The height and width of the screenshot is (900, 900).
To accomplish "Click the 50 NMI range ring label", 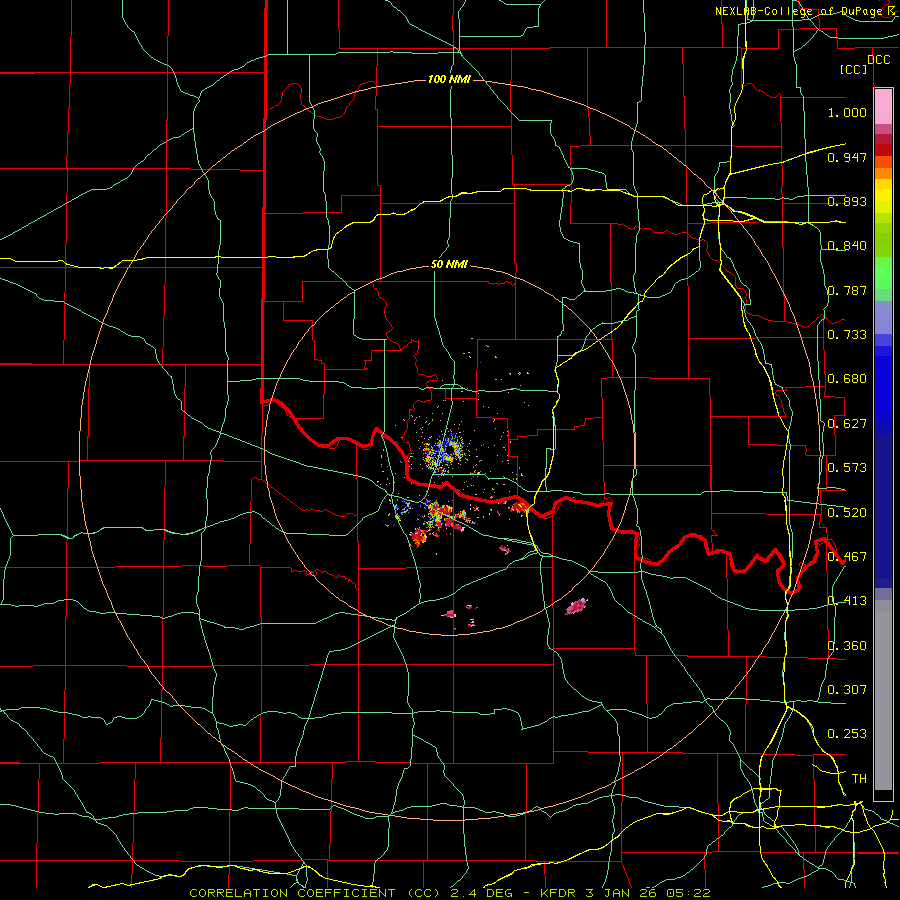I will tap(449, 264).
